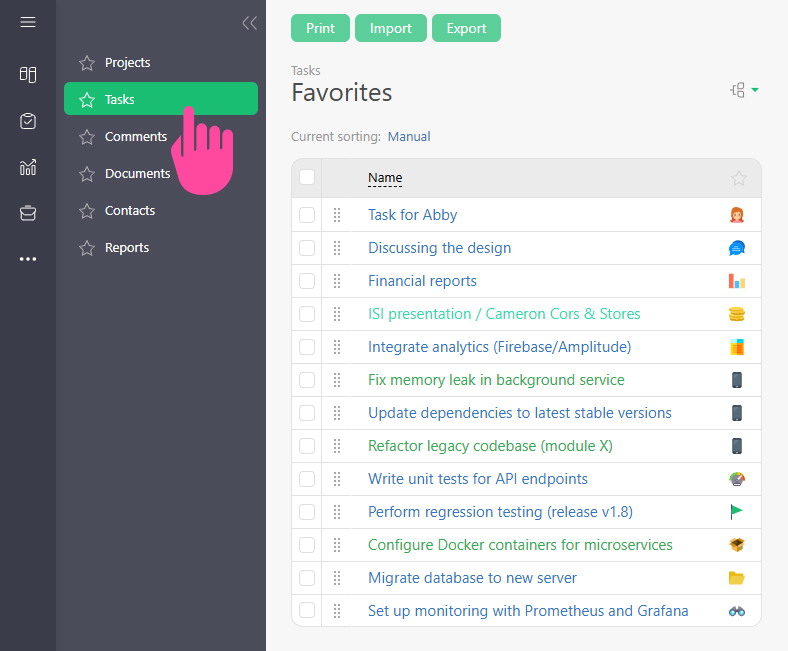Screen dimensions: 788x651
Task: Open the Discussing the design task link
Action: tap(439, 248)
